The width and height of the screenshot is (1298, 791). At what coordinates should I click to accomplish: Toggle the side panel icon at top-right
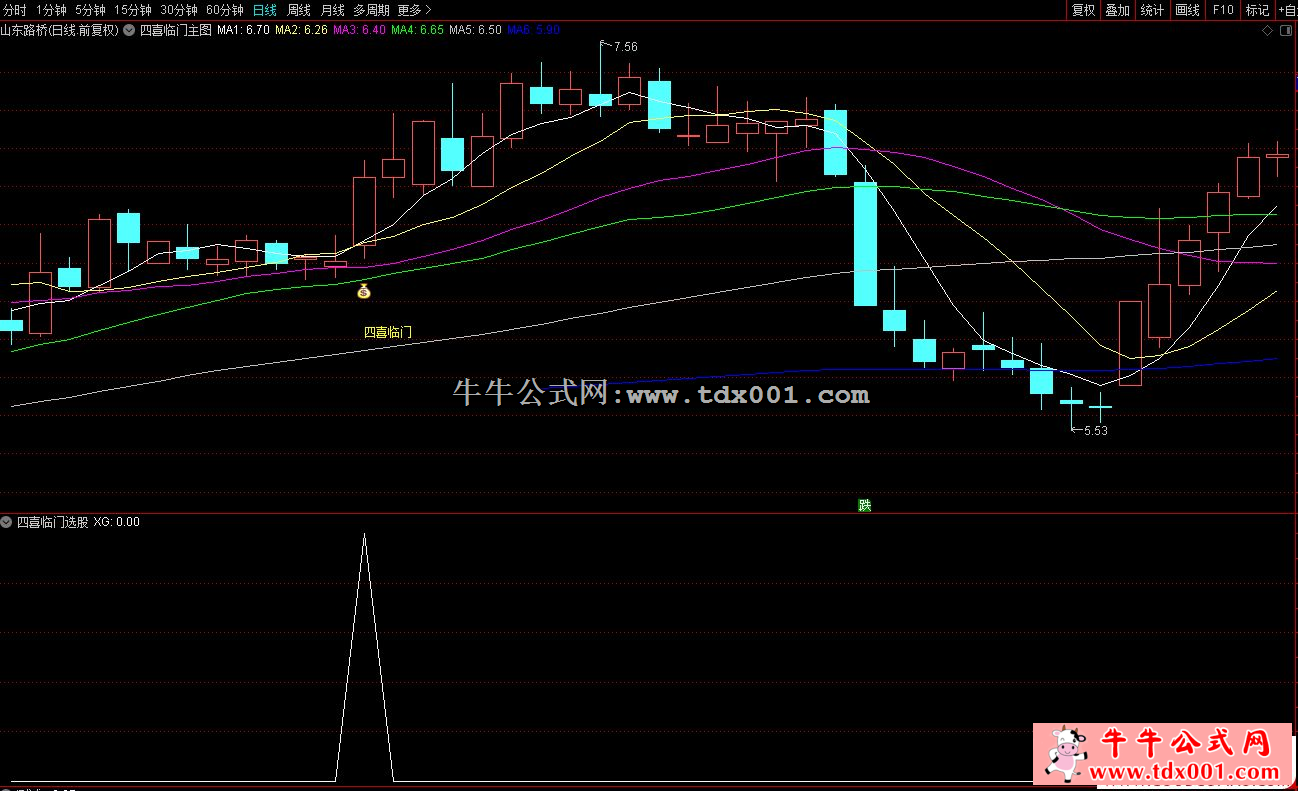[1287, 31]
